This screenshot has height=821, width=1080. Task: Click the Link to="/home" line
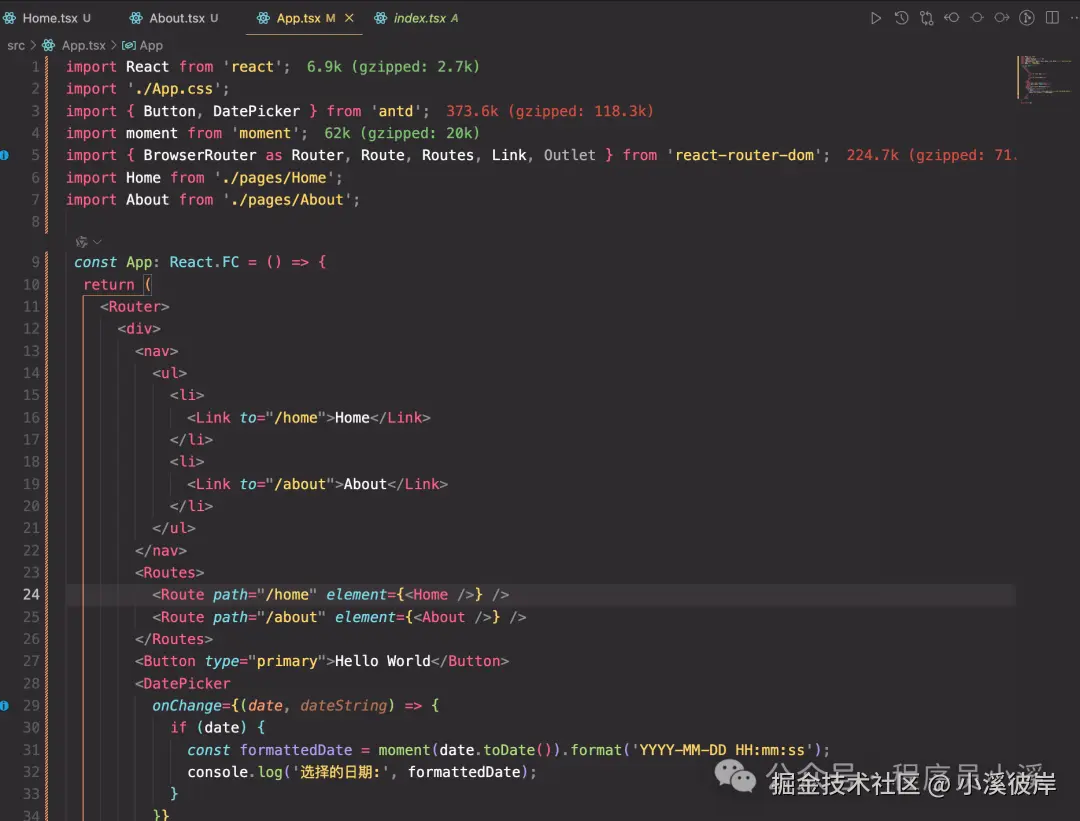click(x=309, y=417)
